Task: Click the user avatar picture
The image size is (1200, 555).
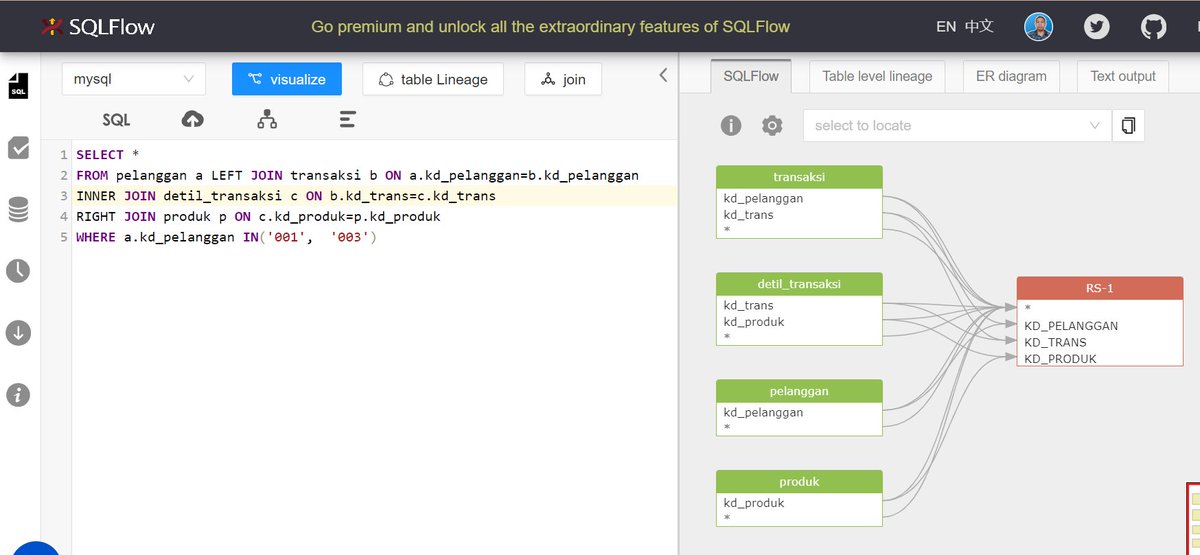Action: [x=1039, y=27]
